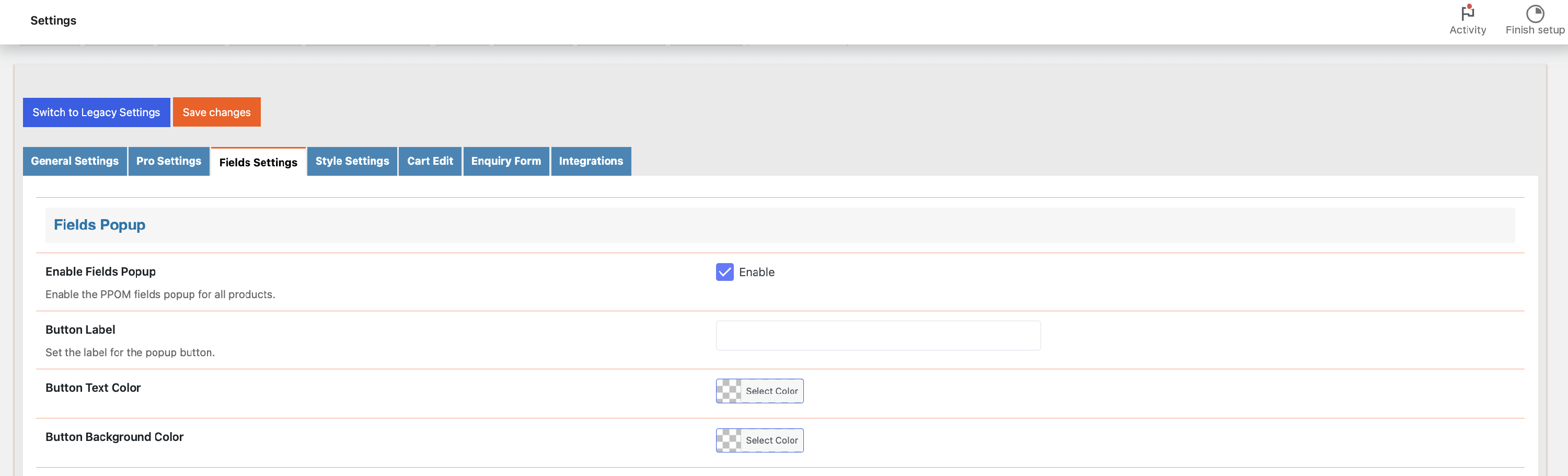Click the Fields Popup section heading
Viewport: 1568px width, 476px height.
(100, 225)
